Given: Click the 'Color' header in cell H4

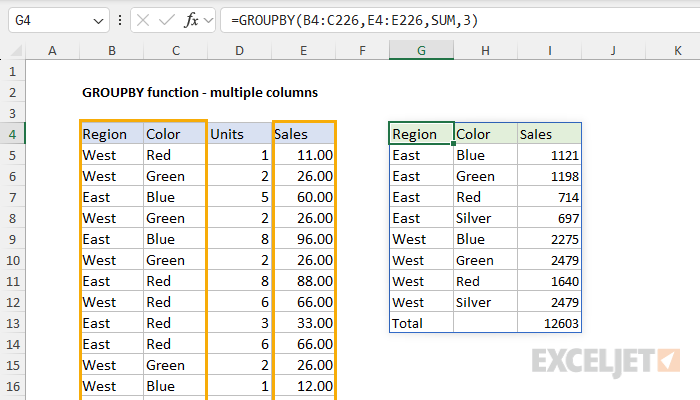Looking at the screenshot, I should 485,134.
